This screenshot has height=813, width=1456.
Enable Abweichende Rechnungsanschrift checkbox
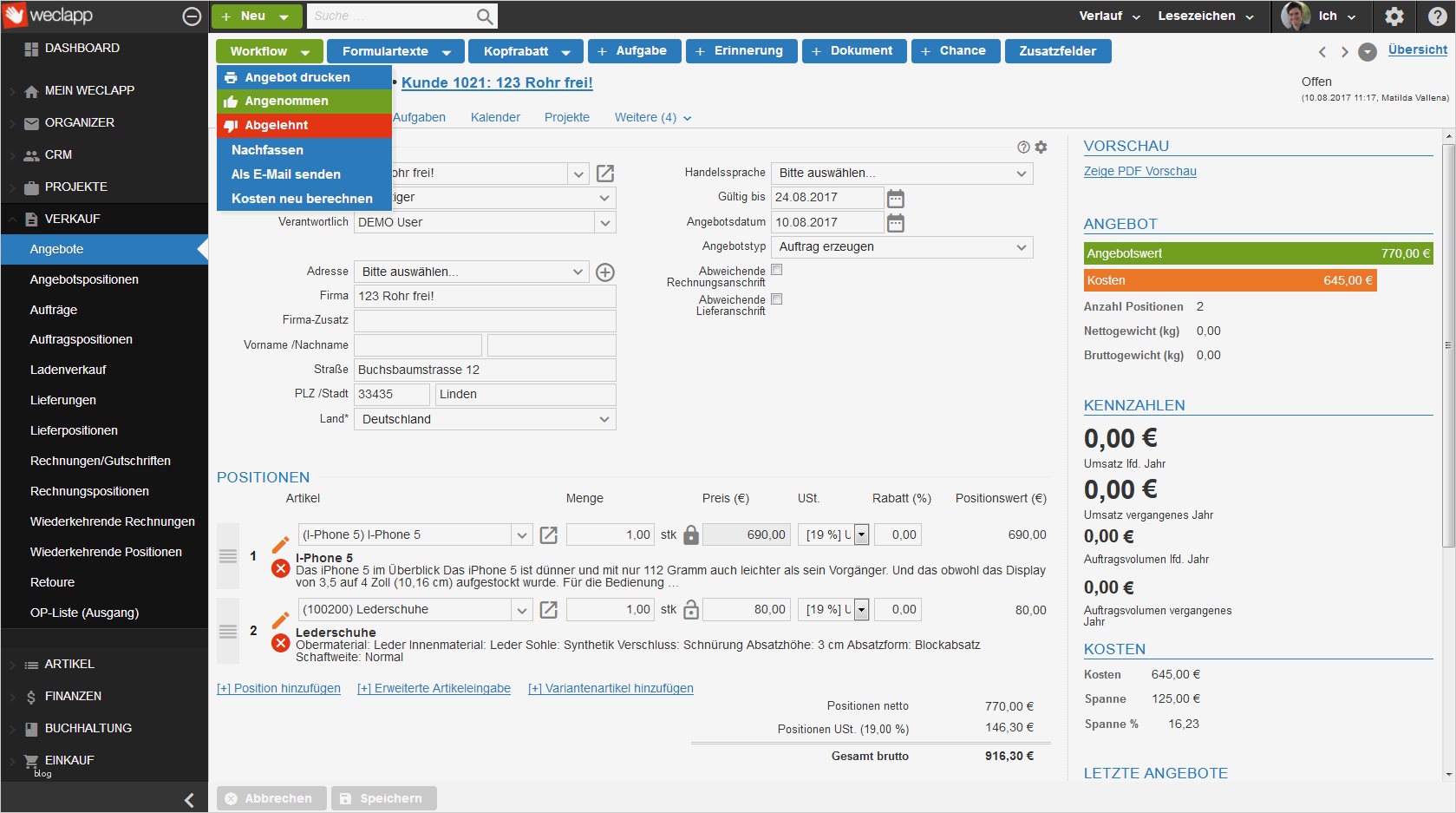(x=777, y=270)
